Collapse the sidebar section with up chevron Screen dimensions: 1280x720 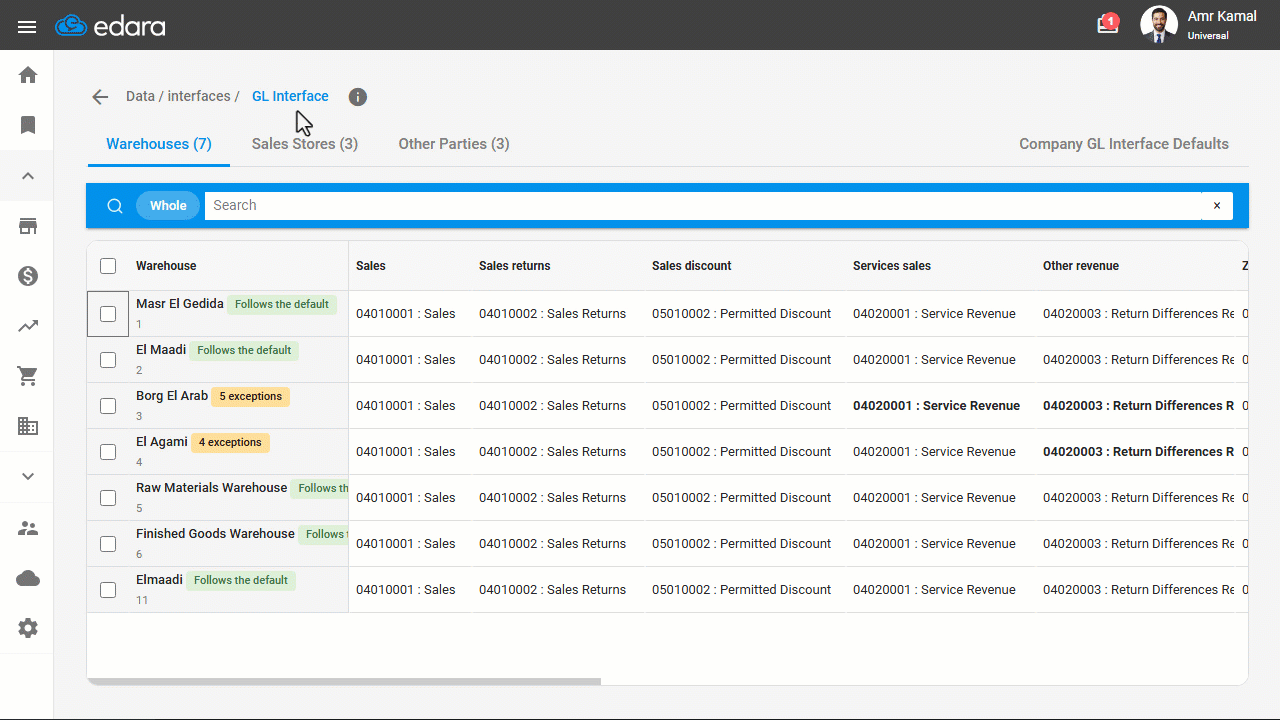28,176
